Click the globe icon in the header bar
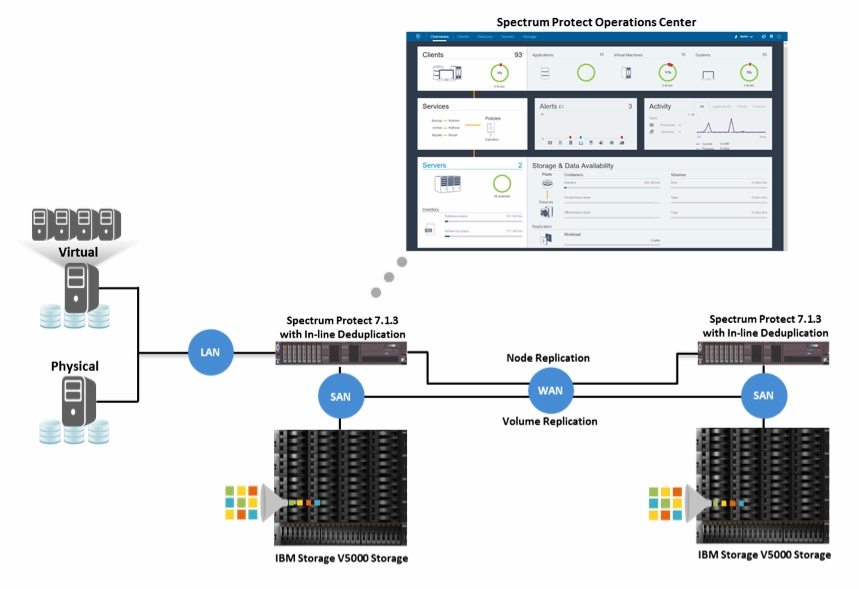The height and width of the screenshot is (589, 859). 764,37
